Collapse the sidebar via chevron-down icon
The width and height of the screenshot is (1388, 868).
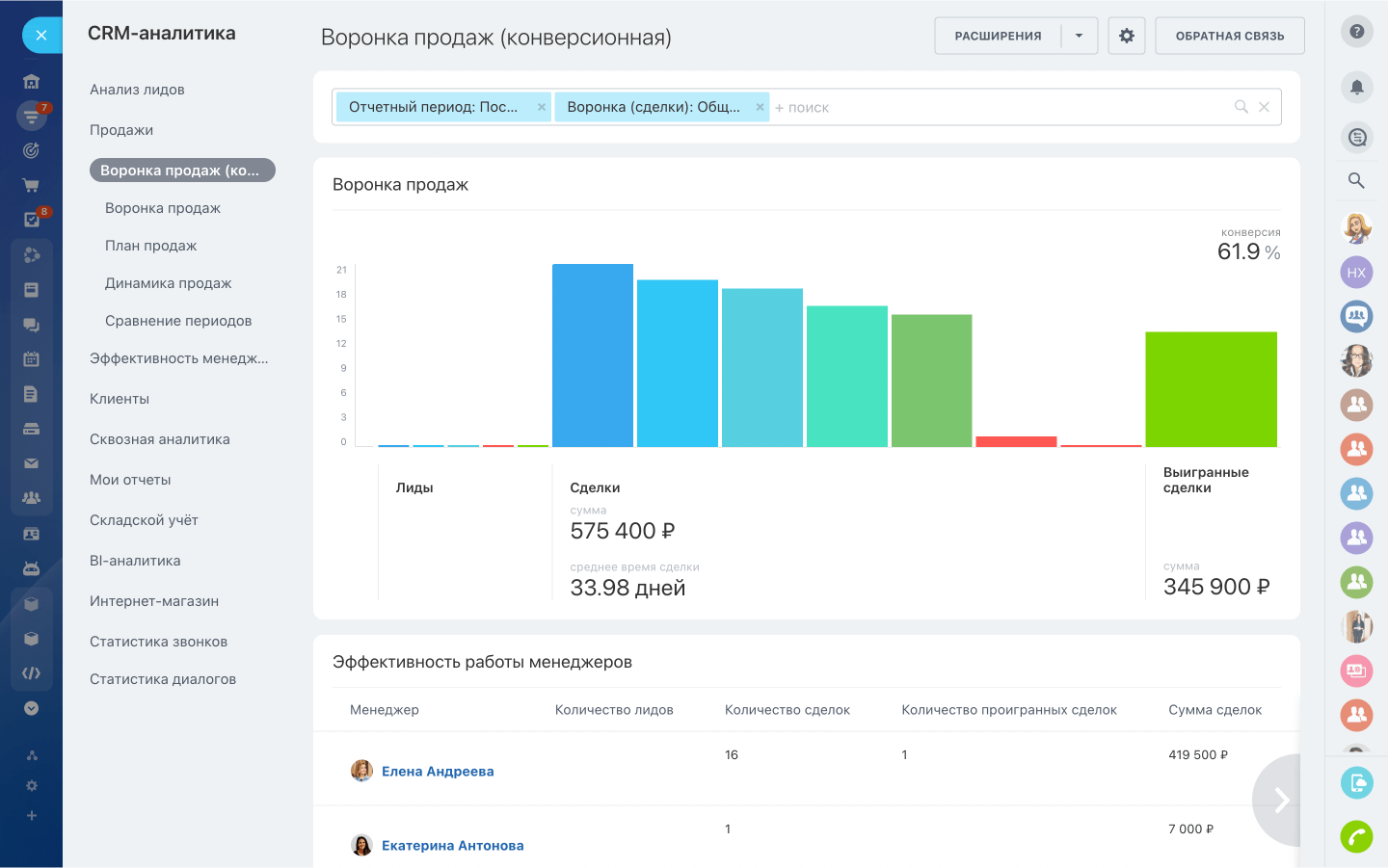[x=32, y=708]
